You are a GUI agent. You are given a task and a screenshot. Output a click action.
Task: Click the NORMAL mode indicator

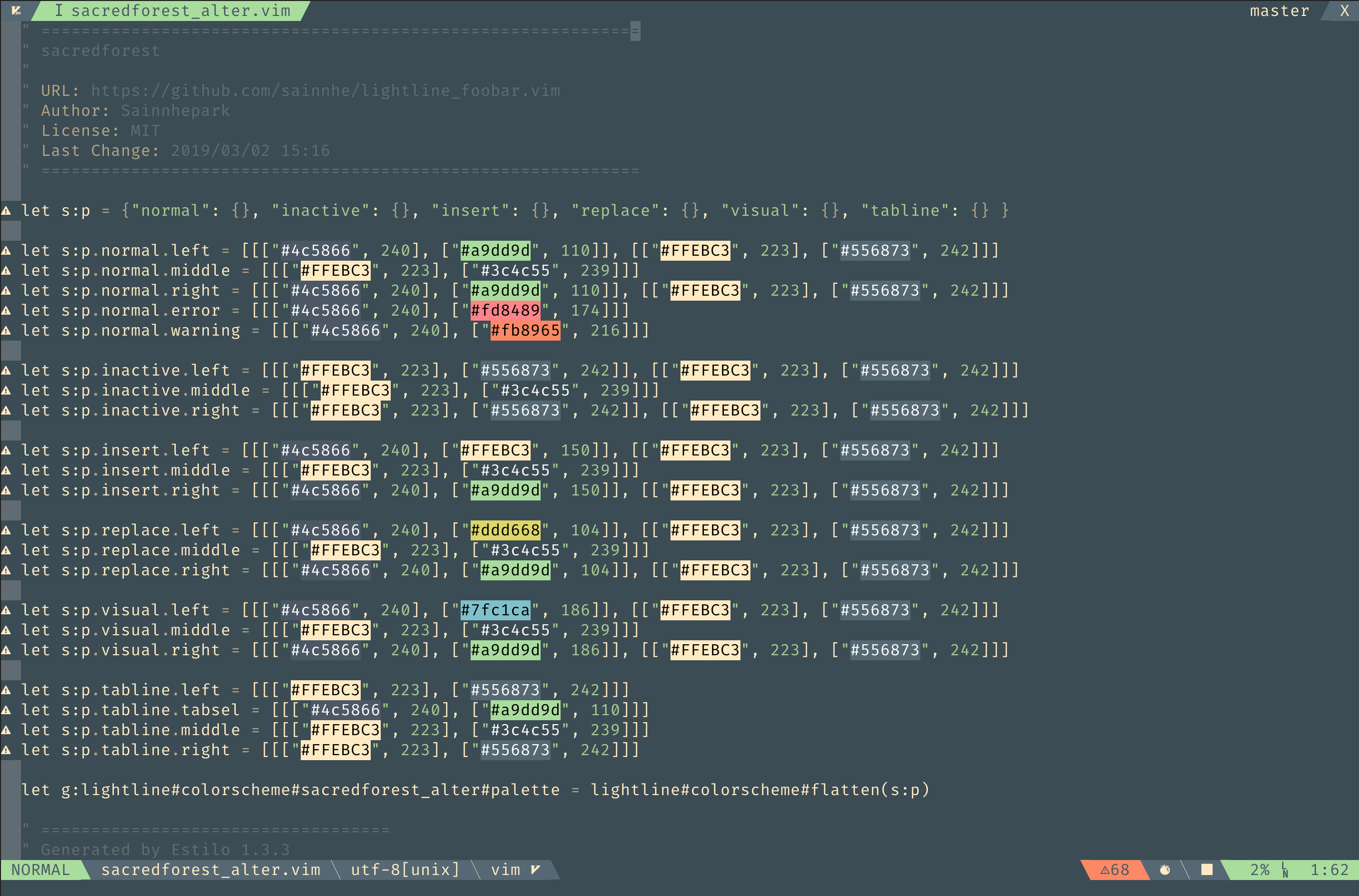[40, 870]
